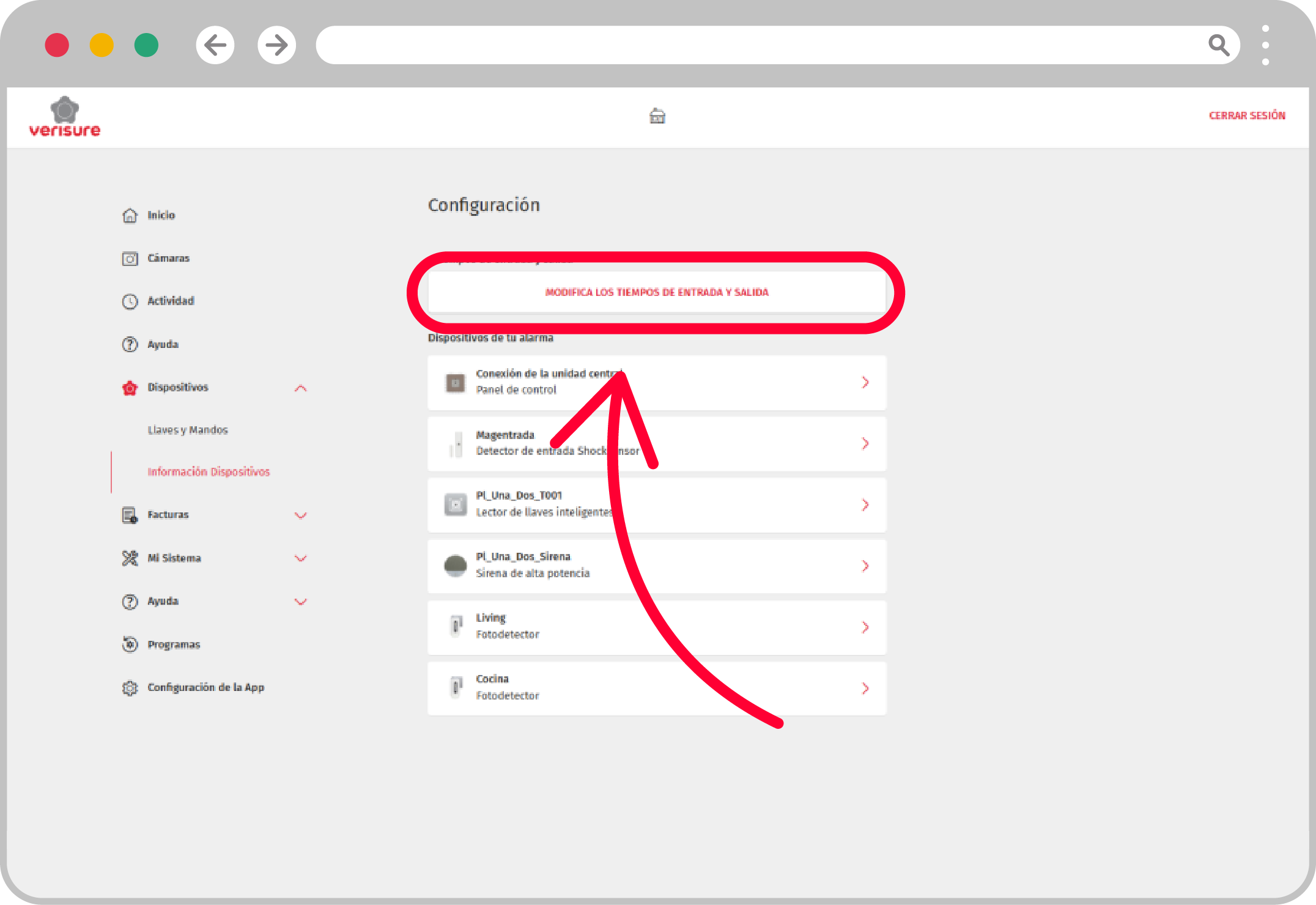Click the Actividad clock icon
This screenshot has height=905, width=1316.
click(x=130, y=301)
